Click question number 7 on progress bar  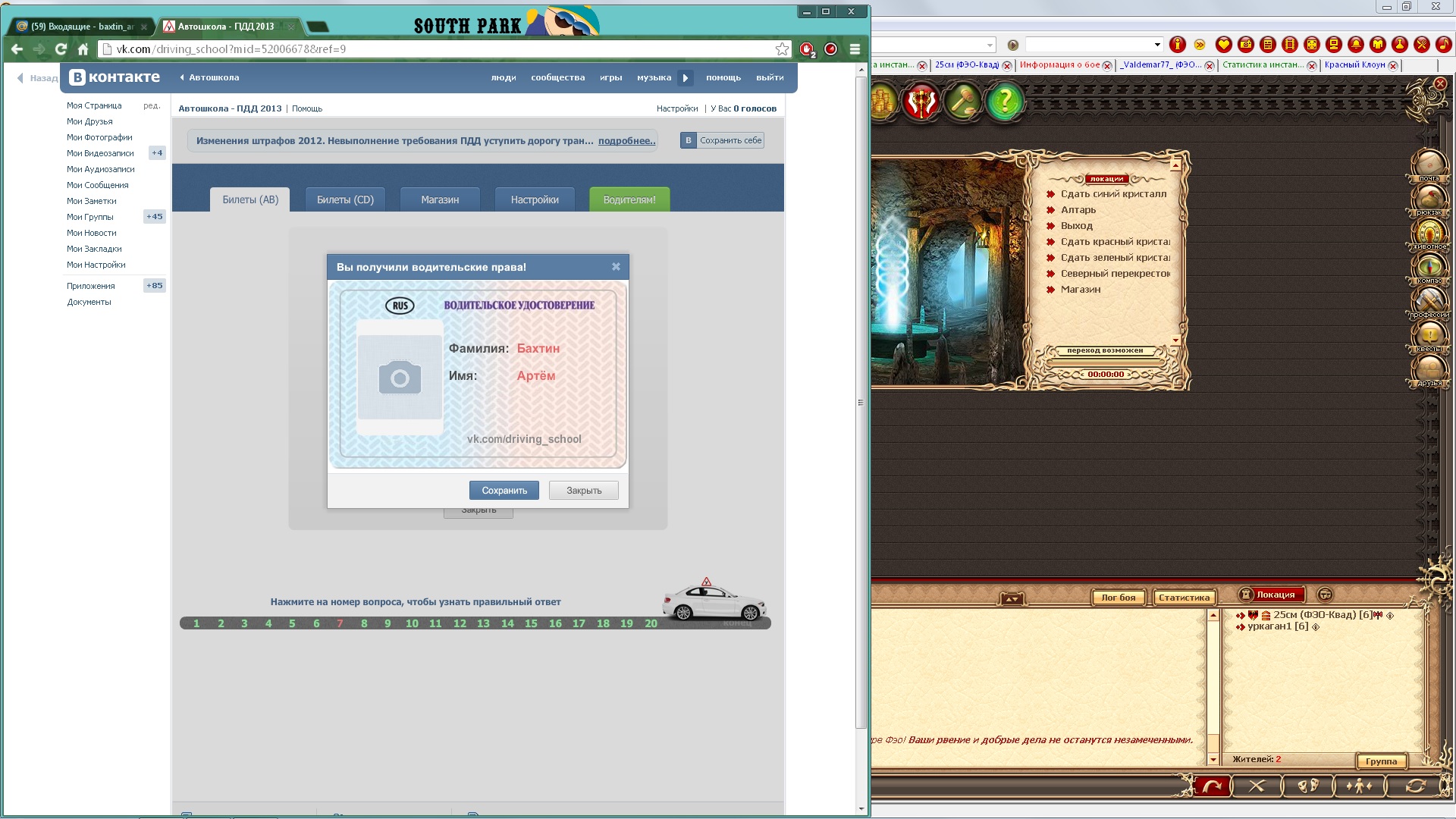340,623
